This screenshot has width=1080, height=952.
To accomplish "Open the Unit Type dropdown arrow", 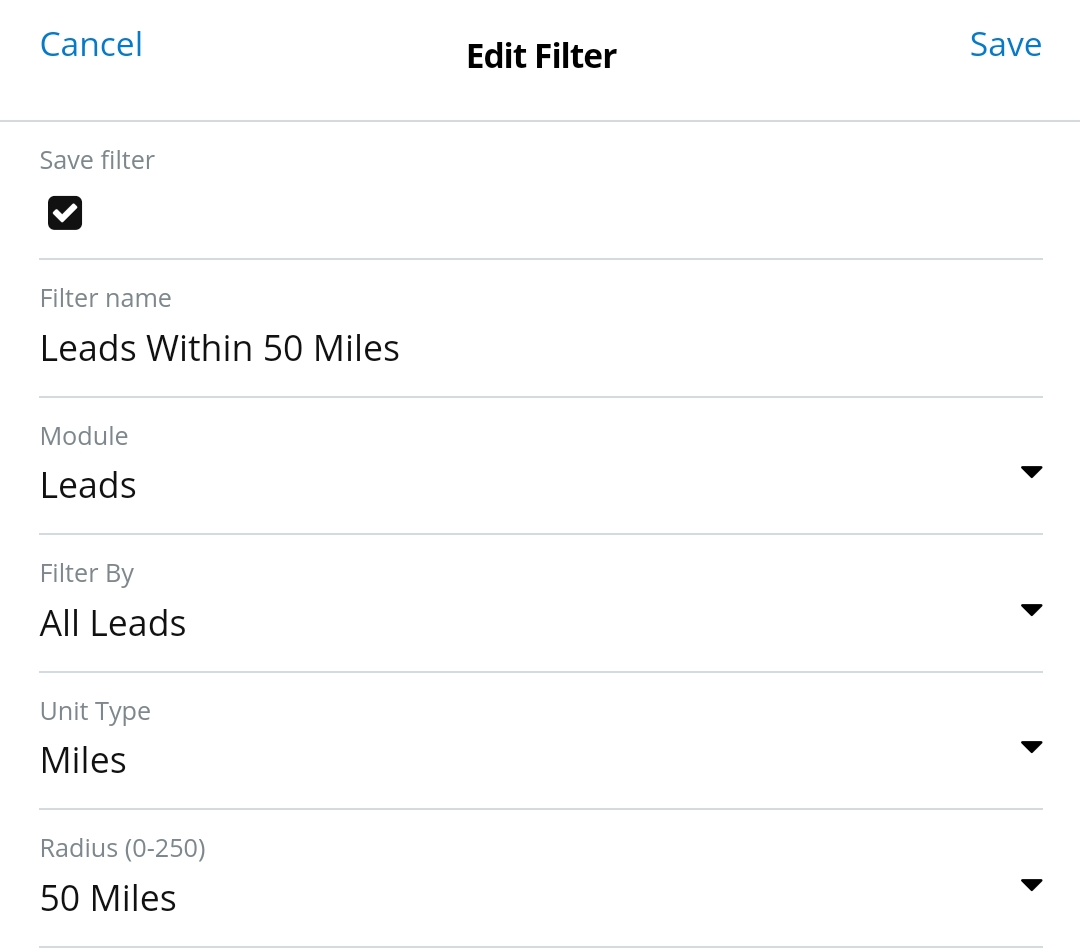I will (x=1031, y=747).
